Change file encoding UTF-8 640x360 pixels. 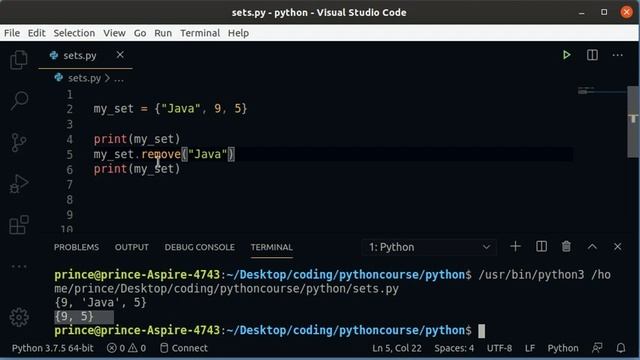(x=499, y=348)
